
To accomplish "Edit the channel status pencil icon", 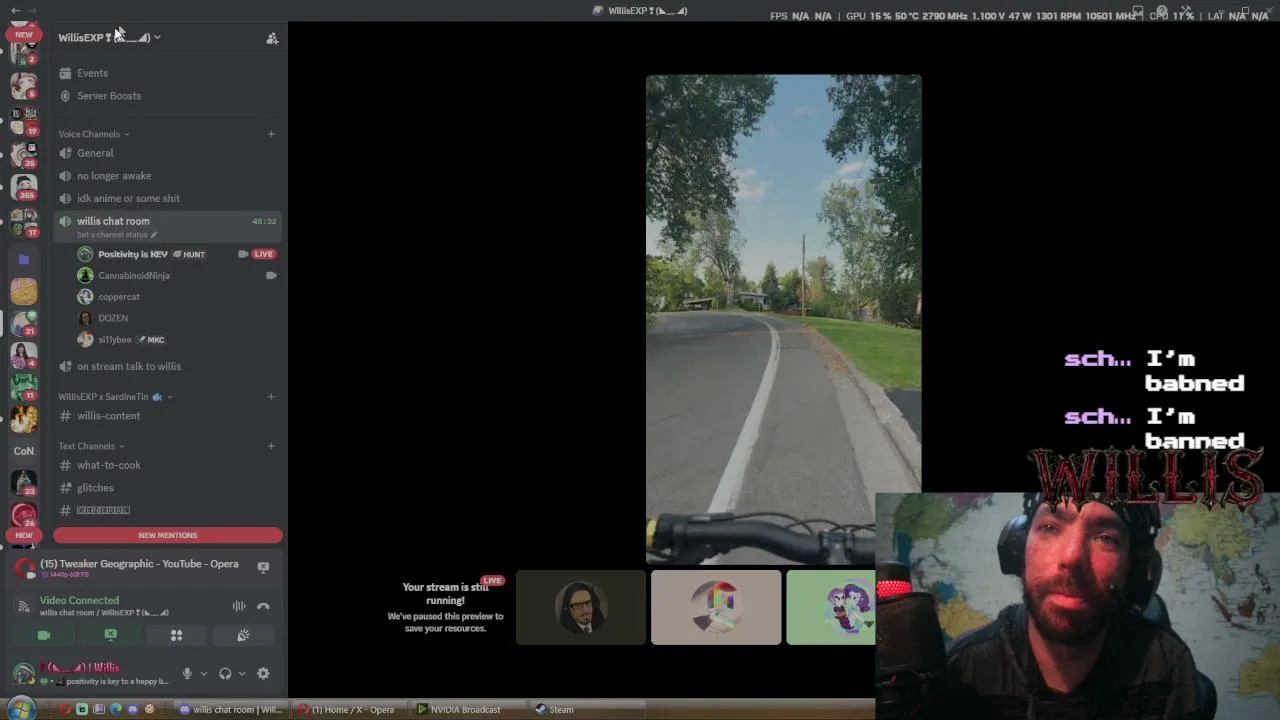I will (153, 235).
